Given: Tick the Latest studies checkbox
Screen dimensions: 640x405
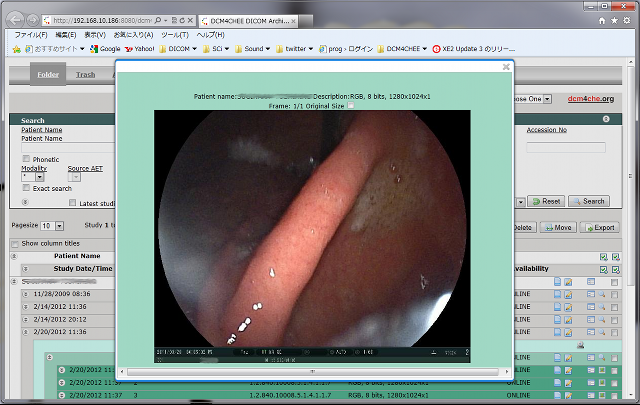Looking at the screenshot, I should tap(73, 202).
